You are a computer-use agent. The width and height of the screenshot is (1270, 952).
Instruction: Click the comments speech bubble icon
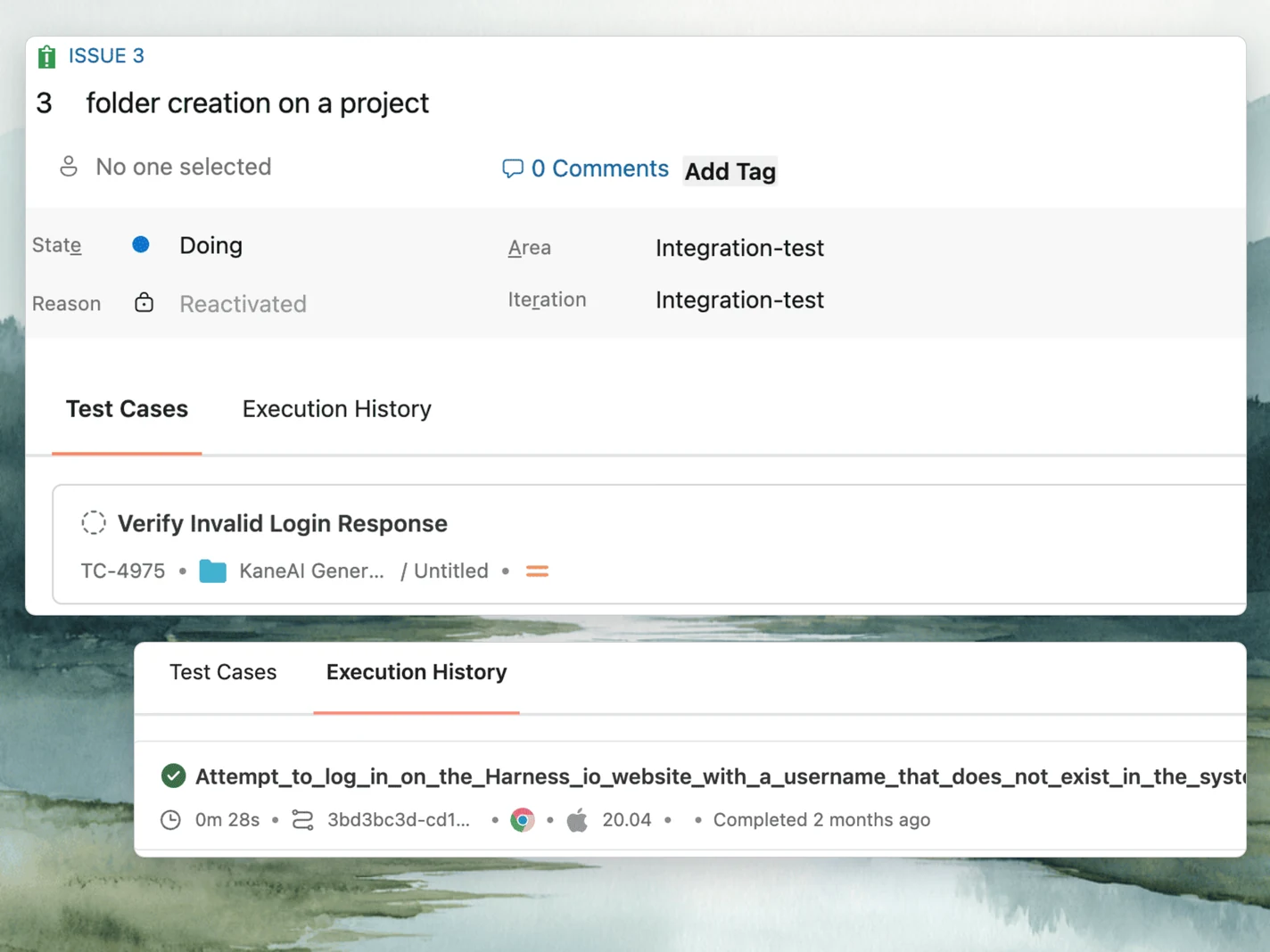tap(513, 168)
